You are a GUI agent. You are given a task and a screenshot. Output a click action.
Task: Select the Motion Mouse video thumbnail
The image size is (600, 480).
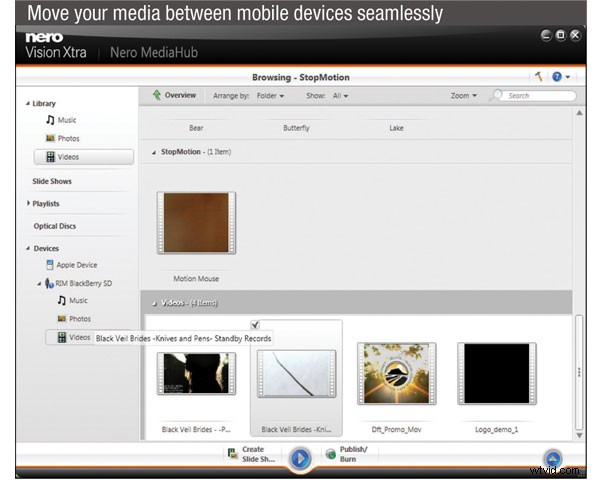point(196,223)
